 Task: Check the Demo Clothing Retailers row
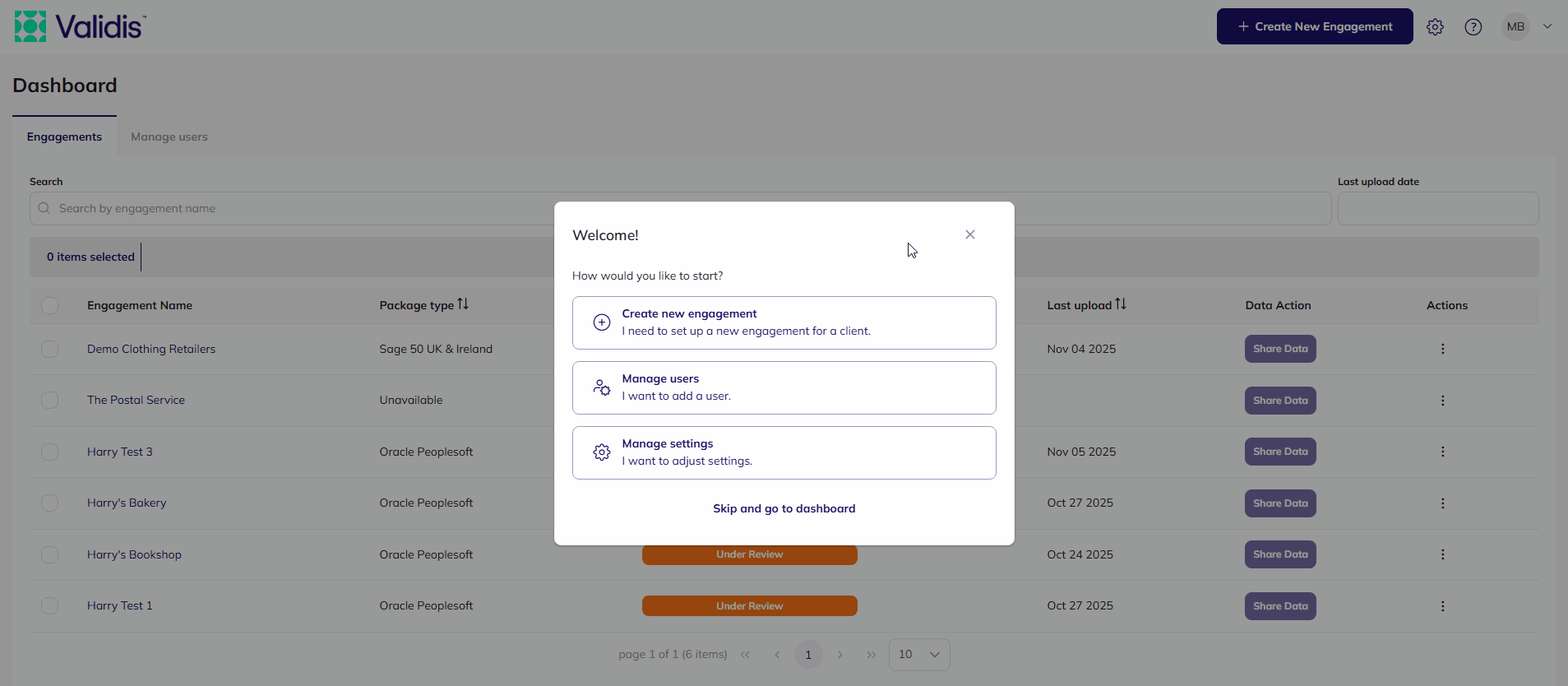tap(50, 349)
